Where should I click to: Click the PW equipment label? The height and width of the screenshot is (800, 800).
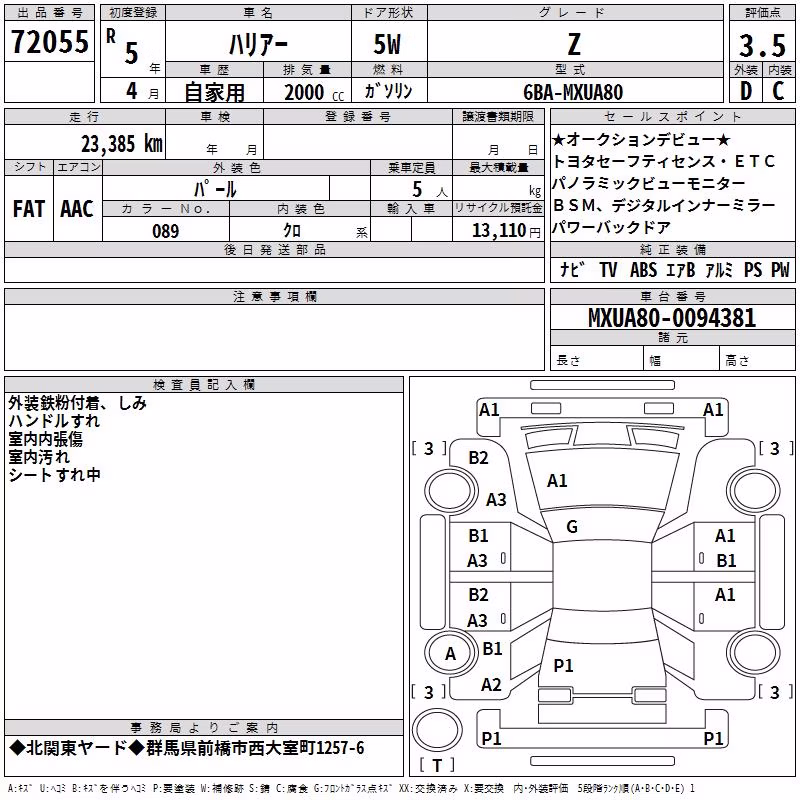click(x=780, y=269)
